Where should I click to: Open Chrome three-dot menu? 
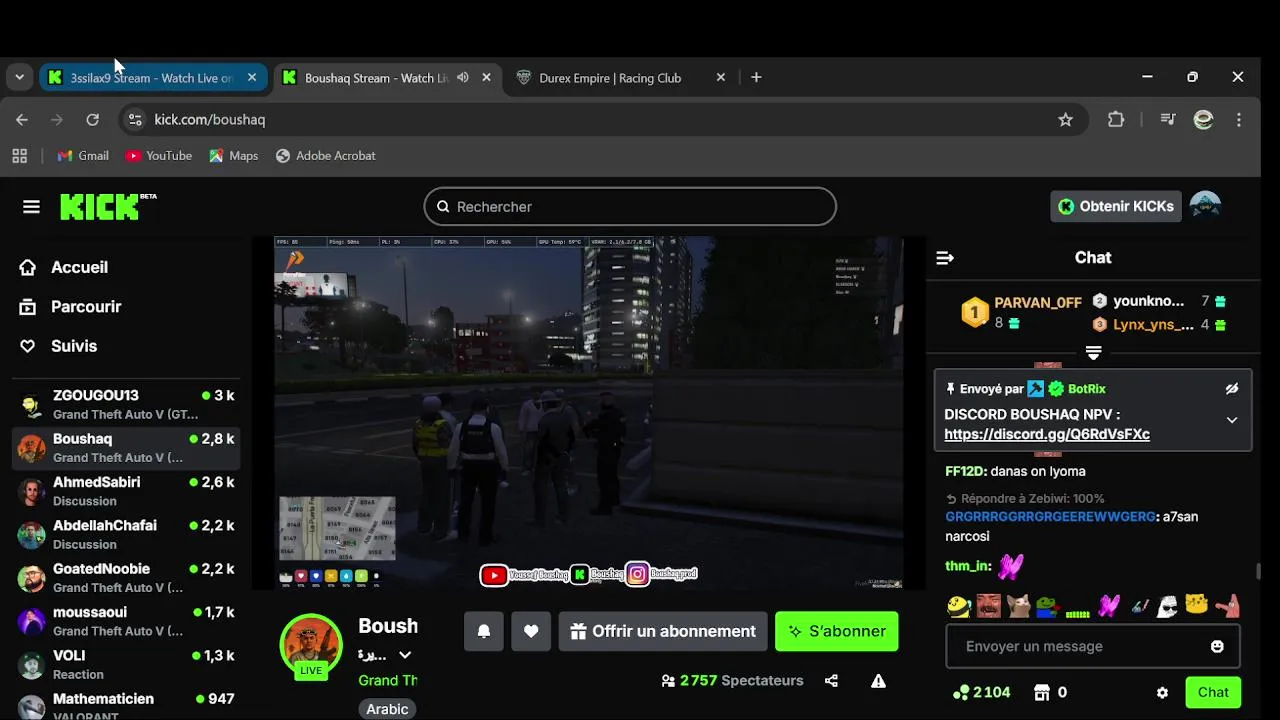pyautogui.click(x=1239, y=119)
